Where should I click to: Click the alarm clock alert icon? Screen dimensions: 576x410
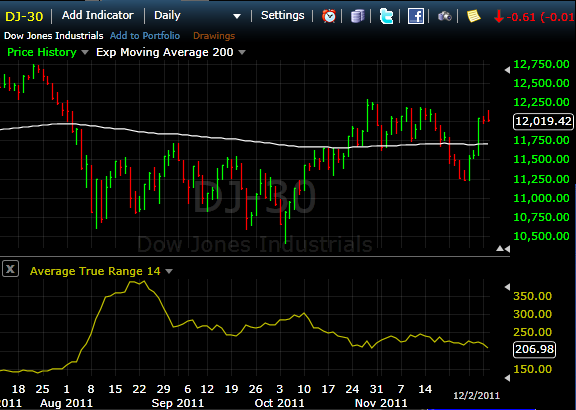coord(329,16)
